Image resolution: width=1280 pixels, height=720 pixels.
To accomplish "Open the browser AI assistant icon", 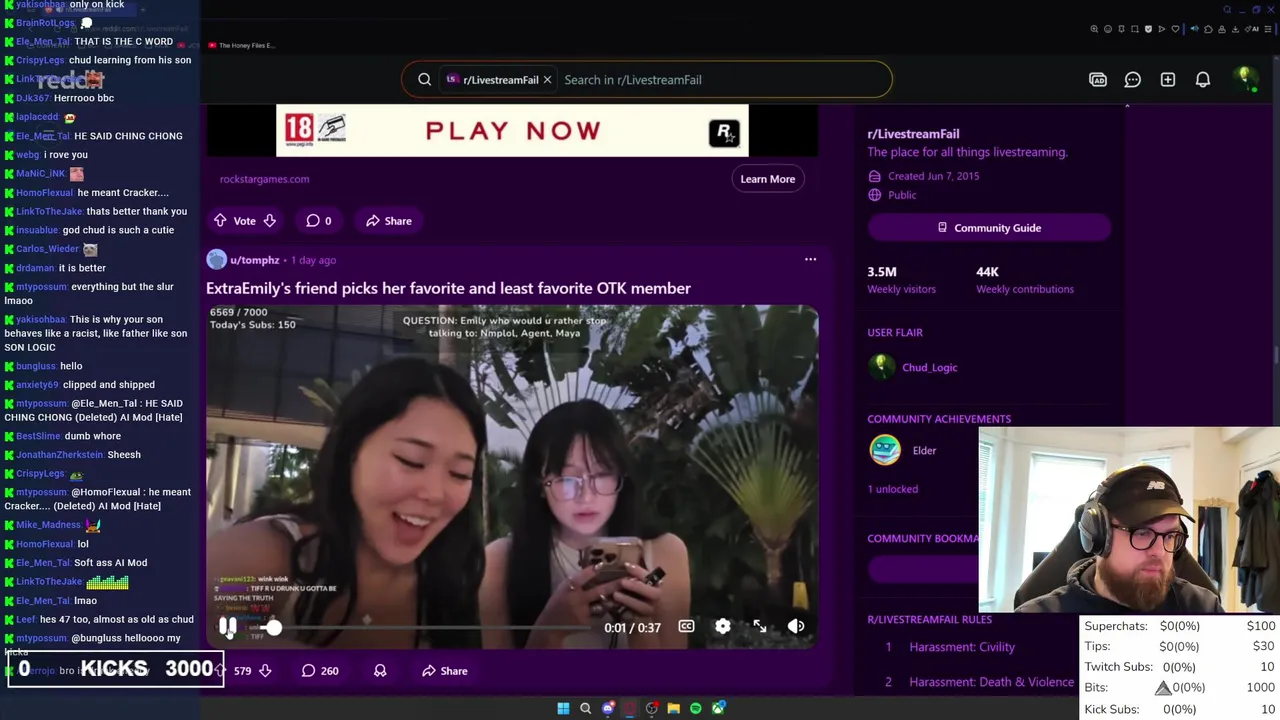I will (x=1252, y=29).
